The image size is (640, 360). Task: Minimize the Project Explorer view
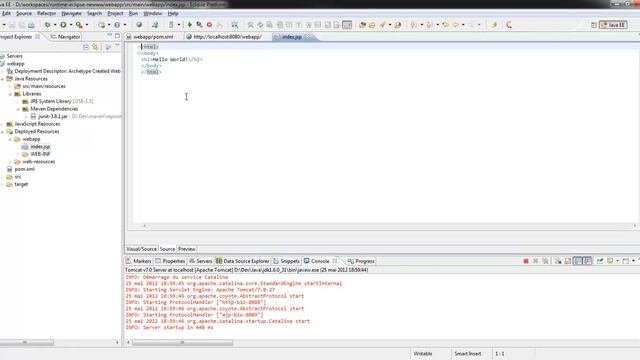pos(109,36)
